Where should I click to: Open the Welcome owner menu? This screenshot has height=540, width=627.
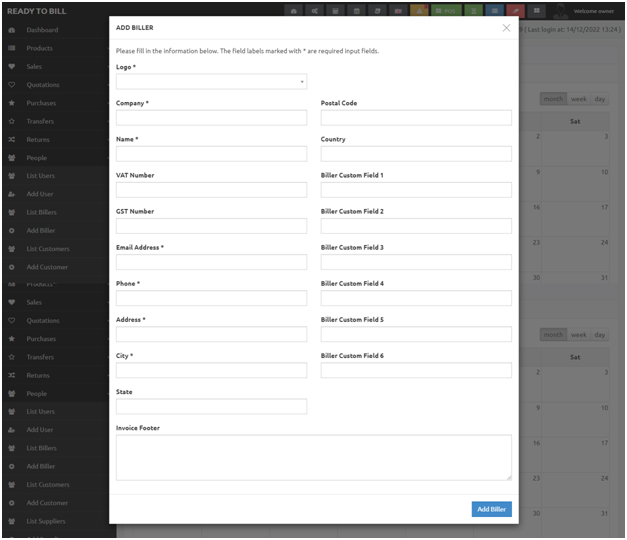pyautogui.click(x=594, y=11)
